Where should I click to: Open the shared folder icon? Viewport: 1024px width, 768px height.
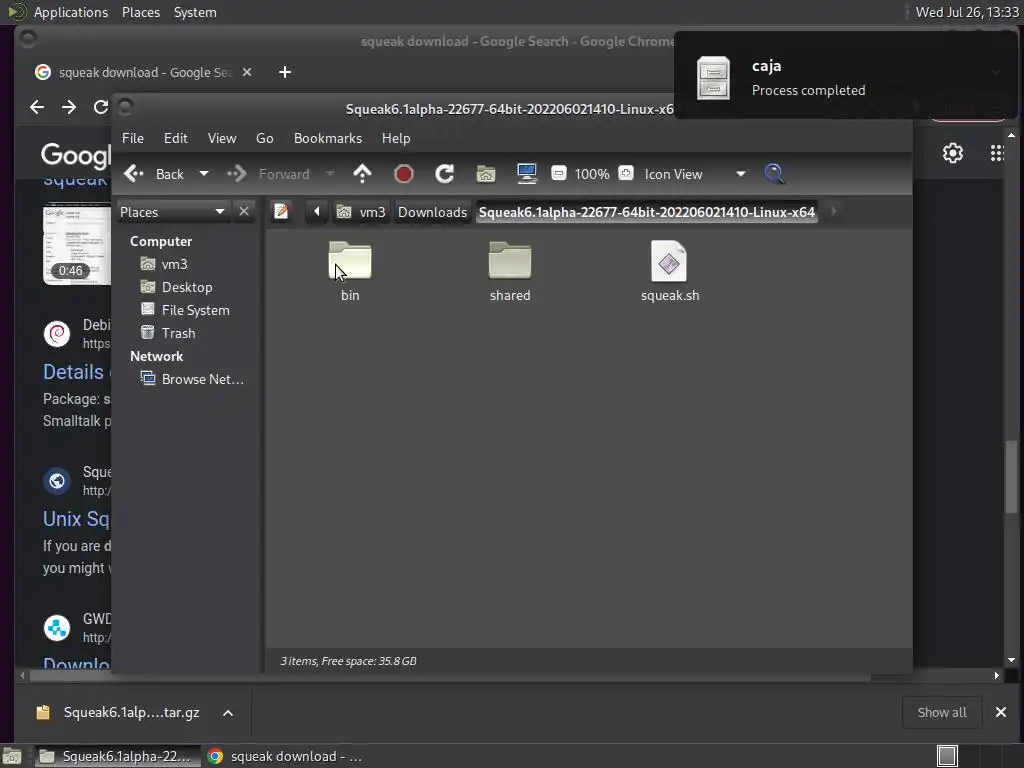[x=510, y=261]
